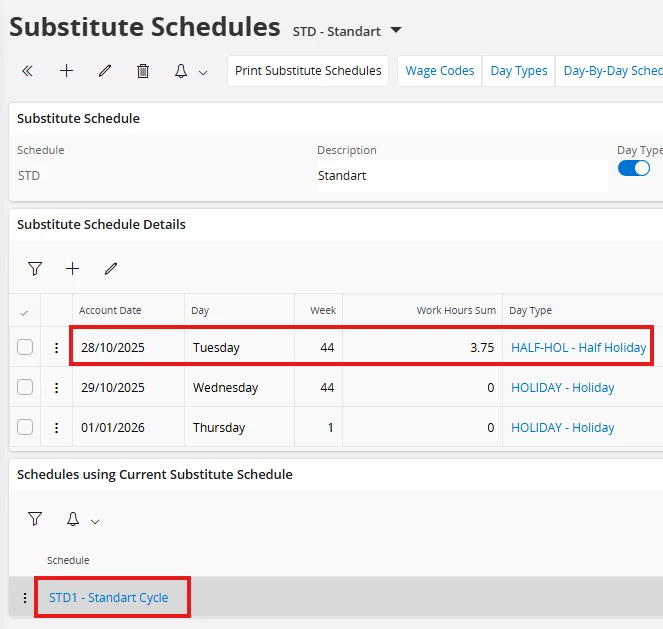Click the trash delete icon
663x629 pixels.
[x=143, y=71]
